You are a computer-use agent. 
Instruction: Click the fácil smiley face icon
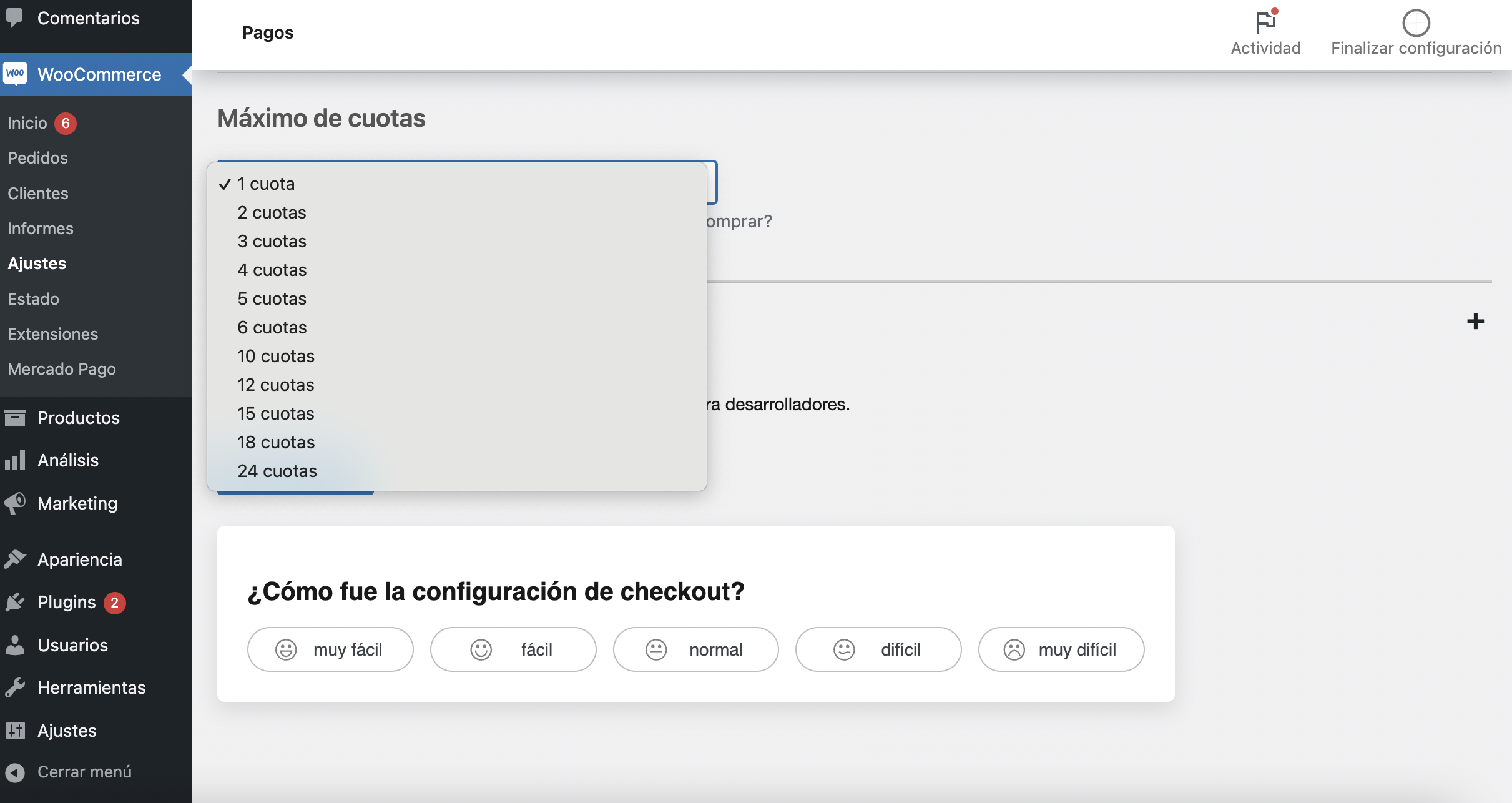click(481, 649)
